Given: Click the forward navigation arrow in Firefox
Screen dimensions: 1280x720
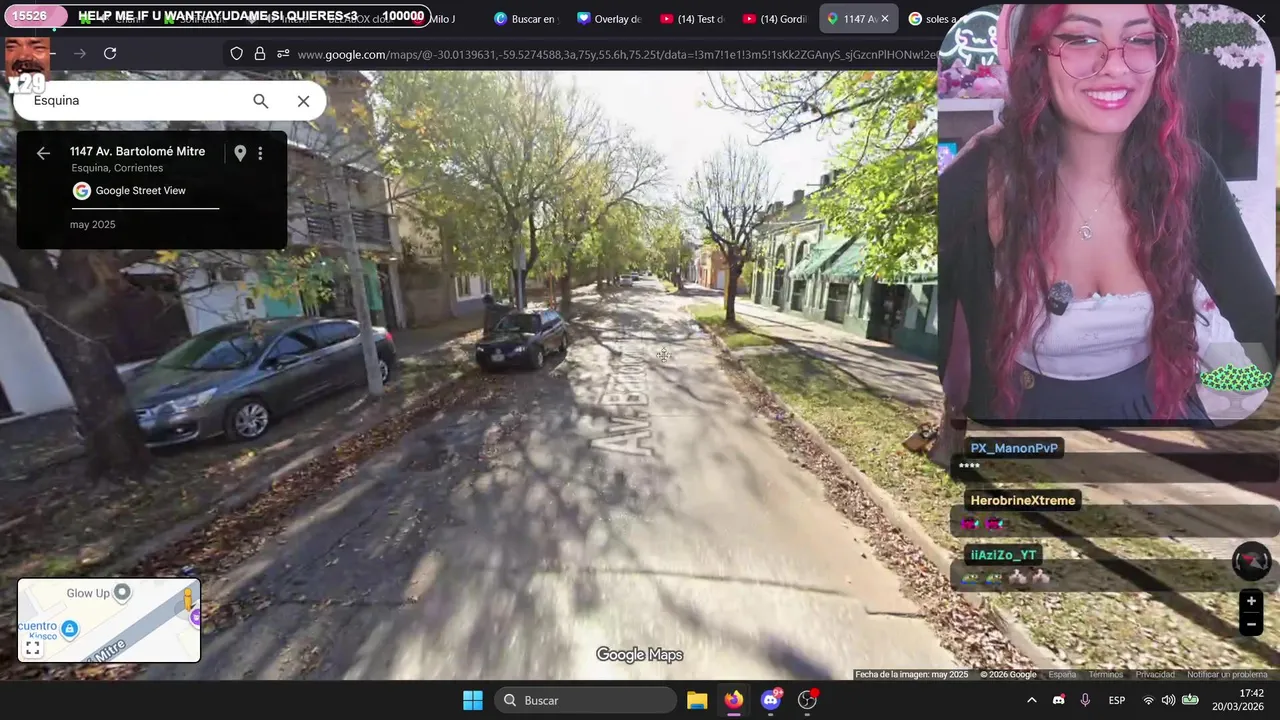Looking at the screenshot, I should tap(80, 54).
